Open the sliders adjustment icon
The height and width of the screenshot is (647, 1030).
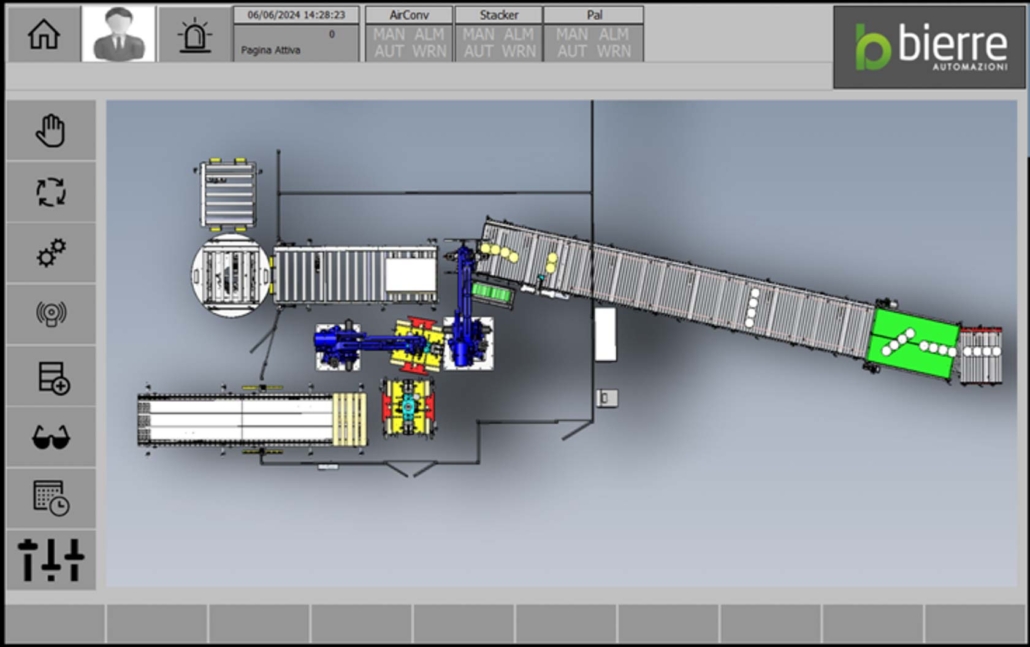pyautogui.click(x=51, y=560)
